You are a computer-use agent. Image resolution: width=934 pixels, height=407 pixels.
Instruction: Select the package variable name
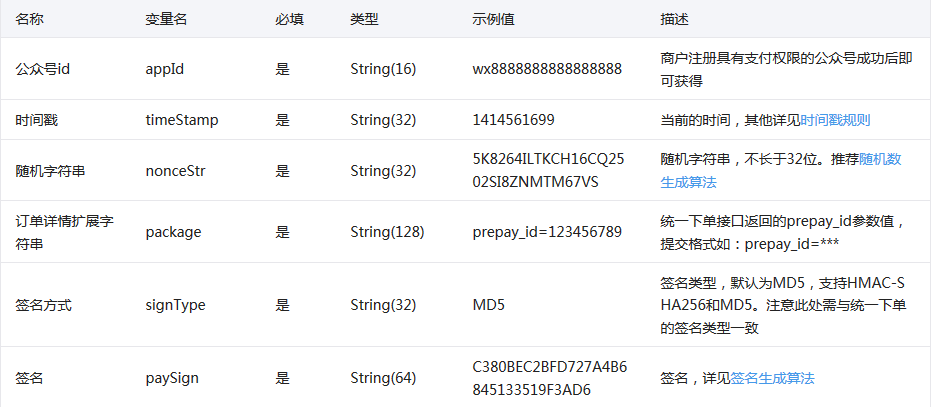[173, 232]
